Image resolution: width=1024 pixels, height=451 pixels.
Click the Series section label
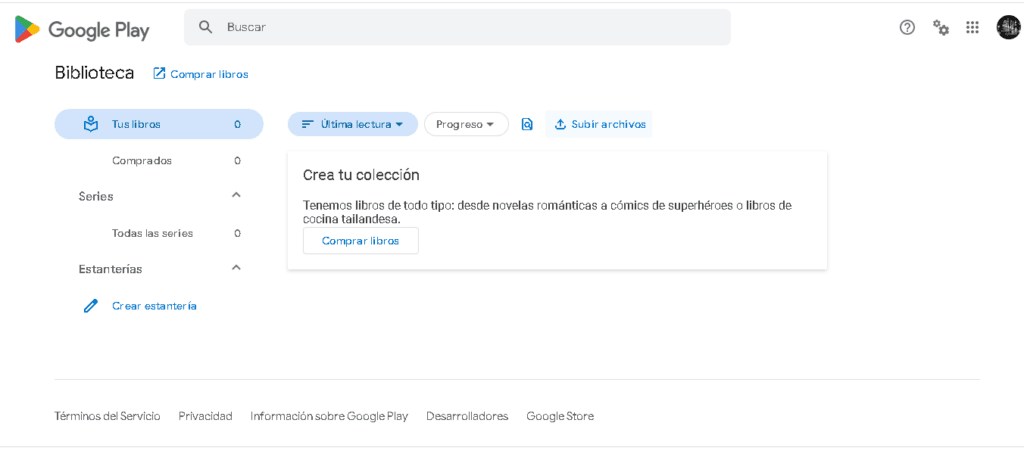pyautogui.click(x=96, y=196)
